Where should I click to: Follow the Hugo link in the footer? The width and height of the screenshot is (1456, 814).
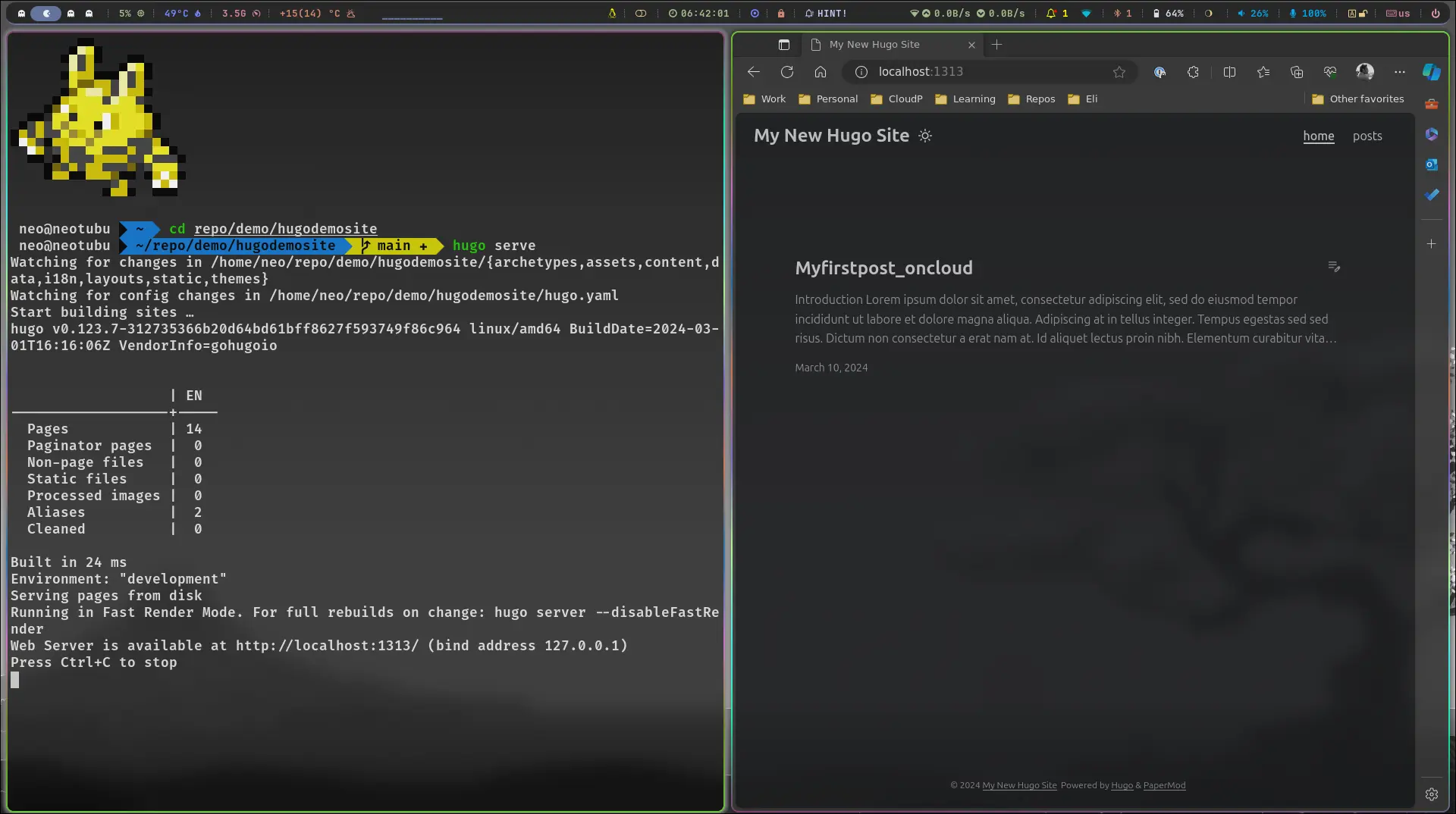click(1122, 786)
